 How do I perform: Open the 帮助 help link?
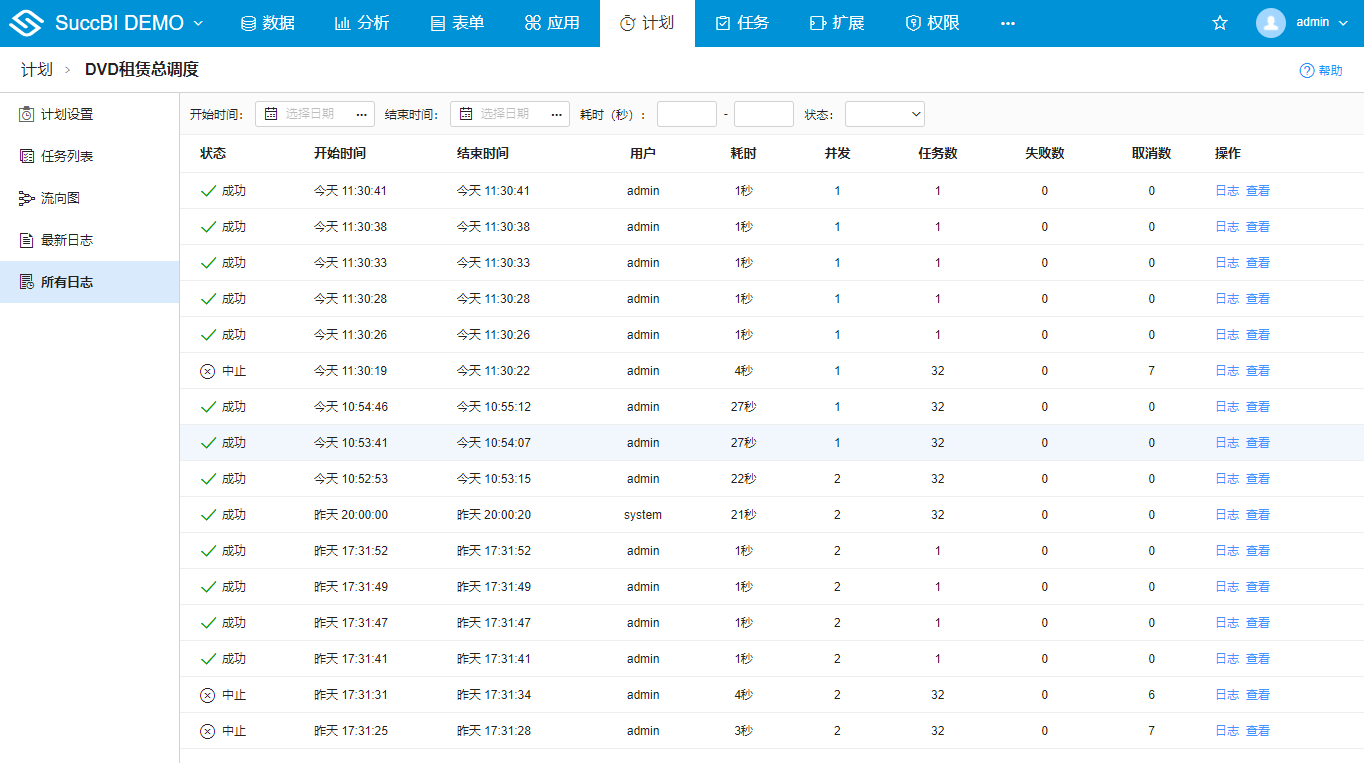pos(1321,70)
